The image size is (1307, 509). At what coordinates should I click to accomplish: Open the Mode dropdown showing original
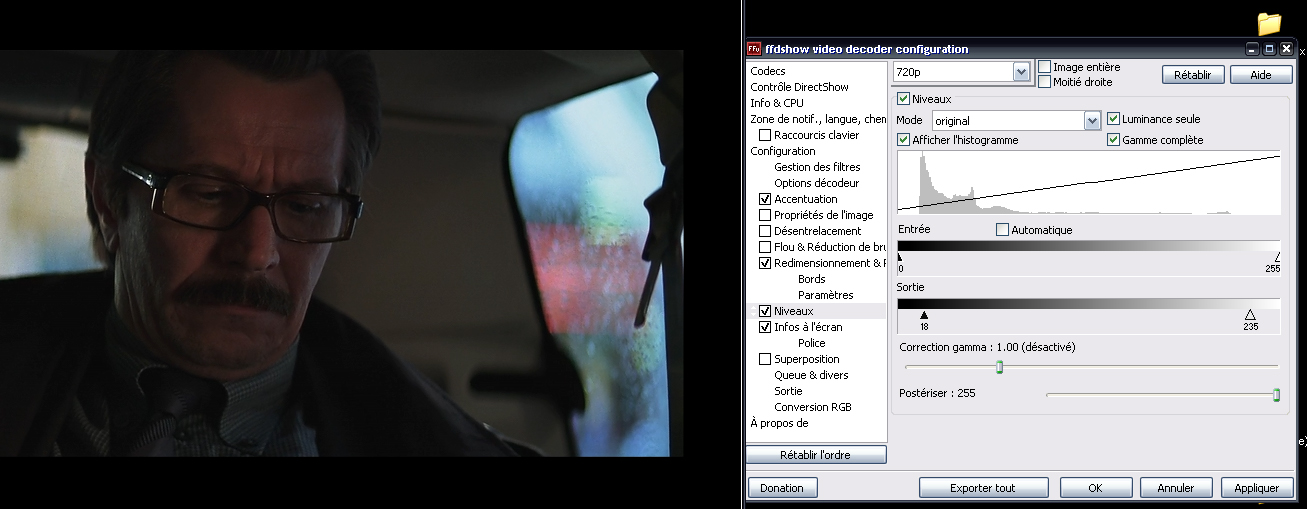tap(1092, 120)
